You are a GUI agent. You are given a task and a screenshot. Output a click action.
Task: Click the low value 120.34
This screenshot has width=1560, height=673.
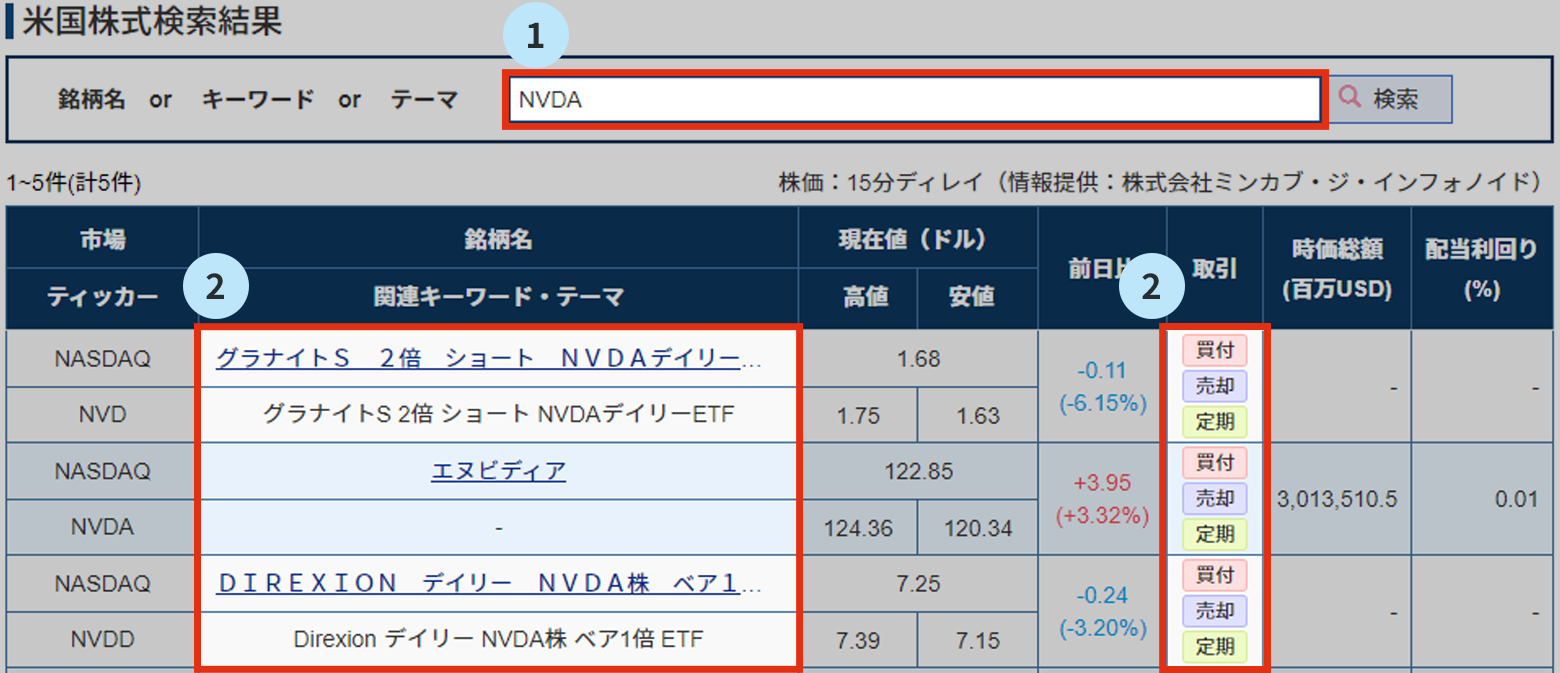978,527
